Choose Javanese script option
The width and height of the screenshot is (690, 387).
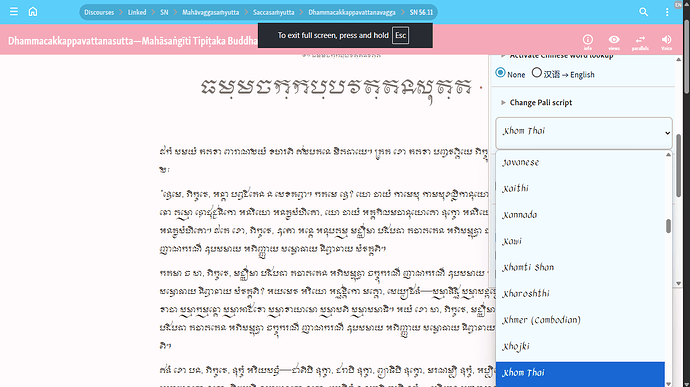(580, 162)
